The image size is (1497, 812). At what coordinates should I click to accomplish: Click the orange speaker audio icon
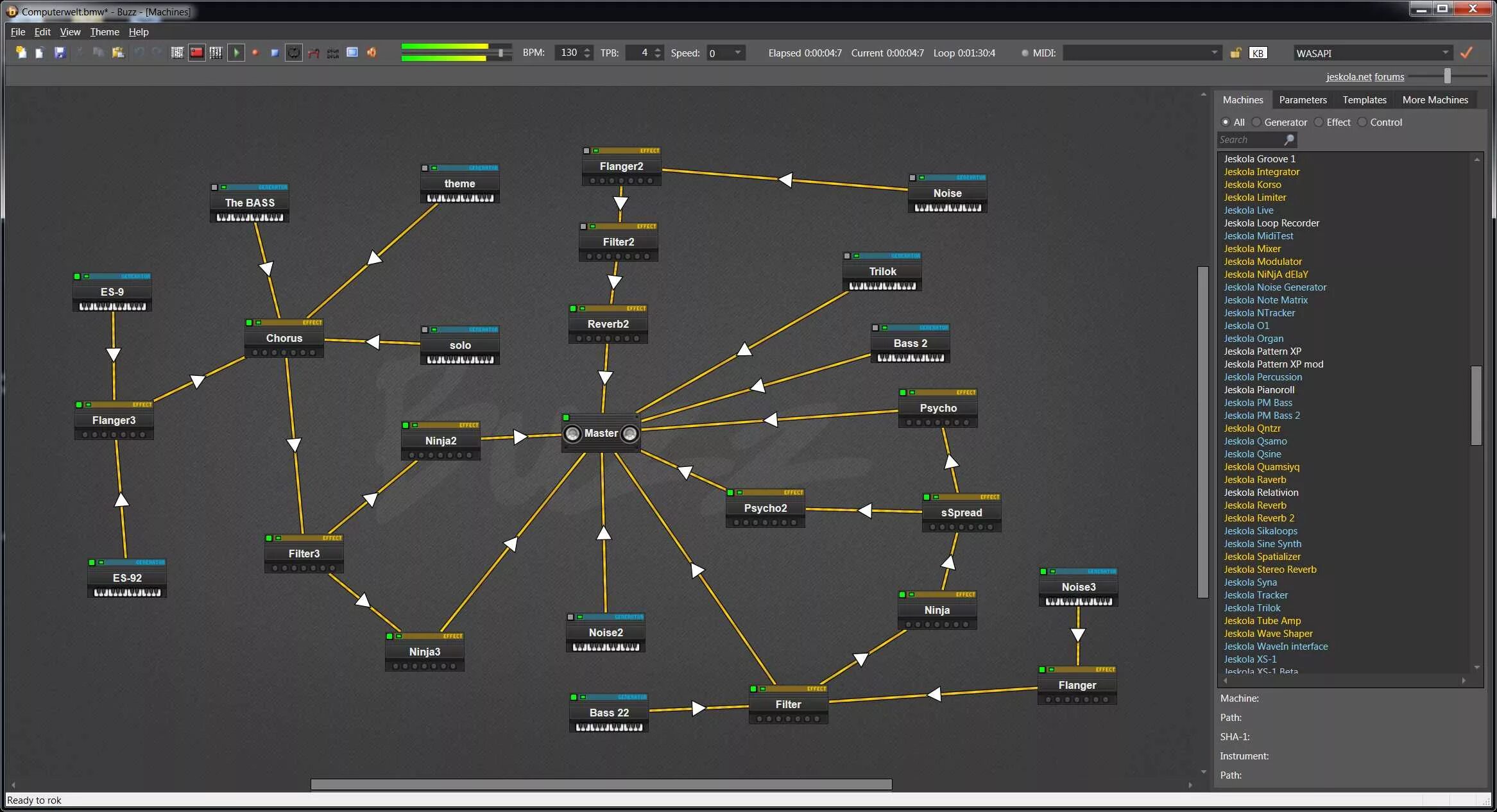click(x=372, y=53)
